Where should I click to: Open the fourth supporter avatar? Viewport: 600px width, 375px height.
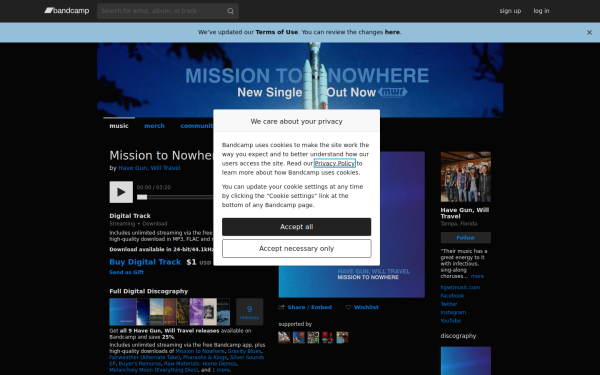(x=328, y=338)
